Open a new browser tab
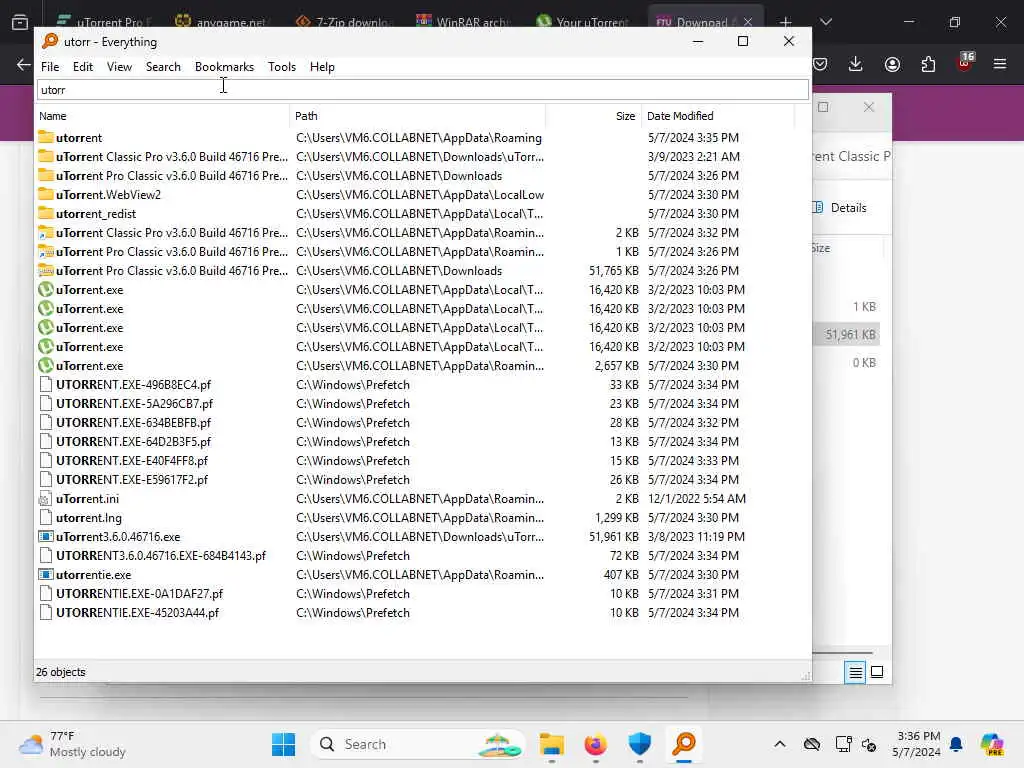1024x768 pixels. (x=786, y=22)
